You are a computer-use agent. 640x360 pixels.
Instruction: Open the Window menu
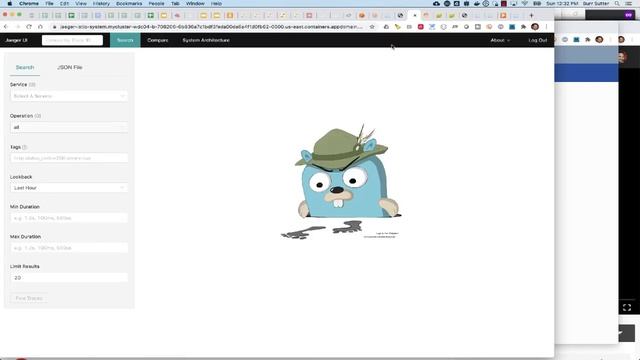click(195, 3)
